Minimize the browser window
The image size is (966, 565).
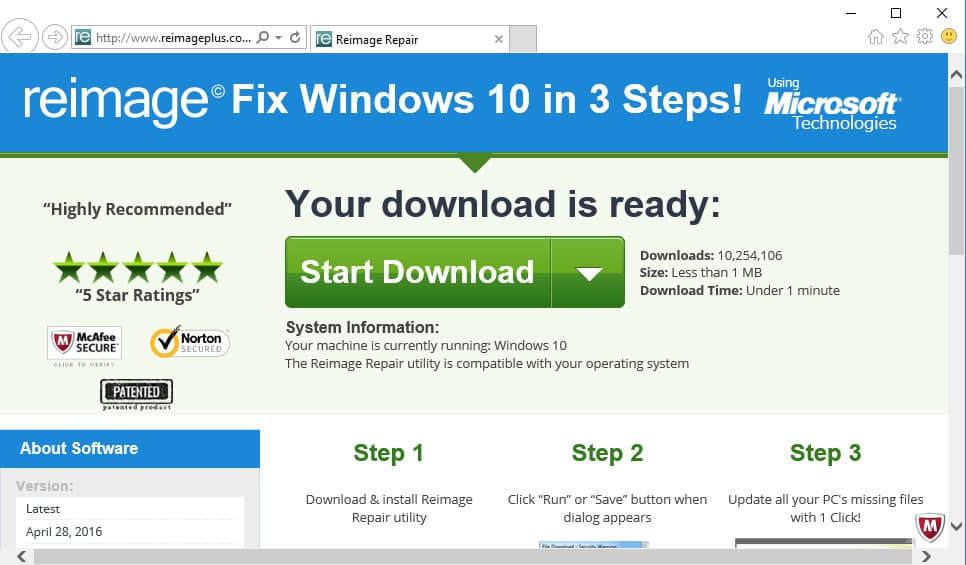[x=851, y=13]
